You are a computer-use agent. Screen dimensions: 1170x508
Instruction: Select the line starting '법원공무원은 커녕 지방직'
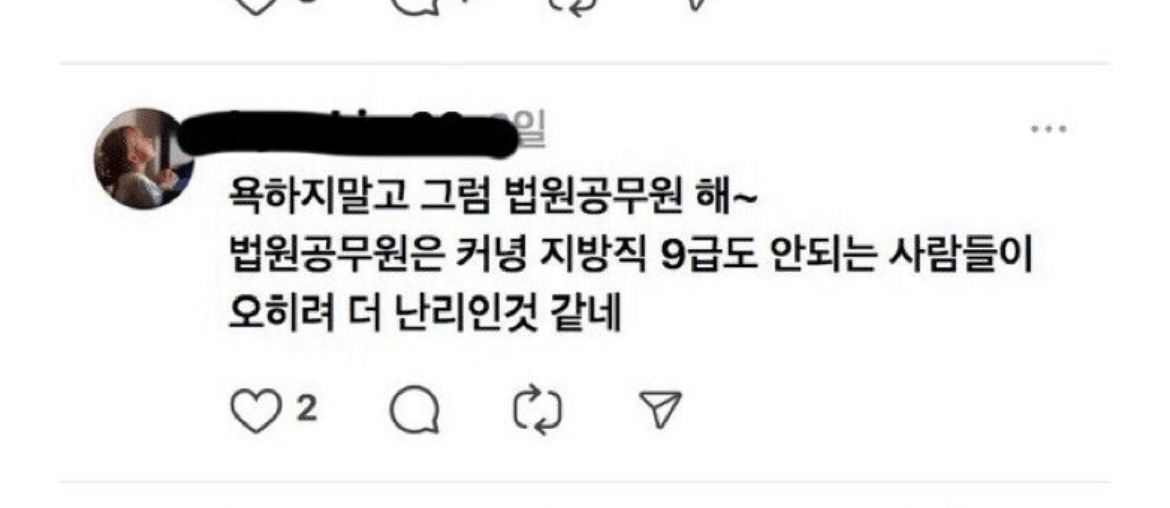pyautogui.click(x=631, y=259)
